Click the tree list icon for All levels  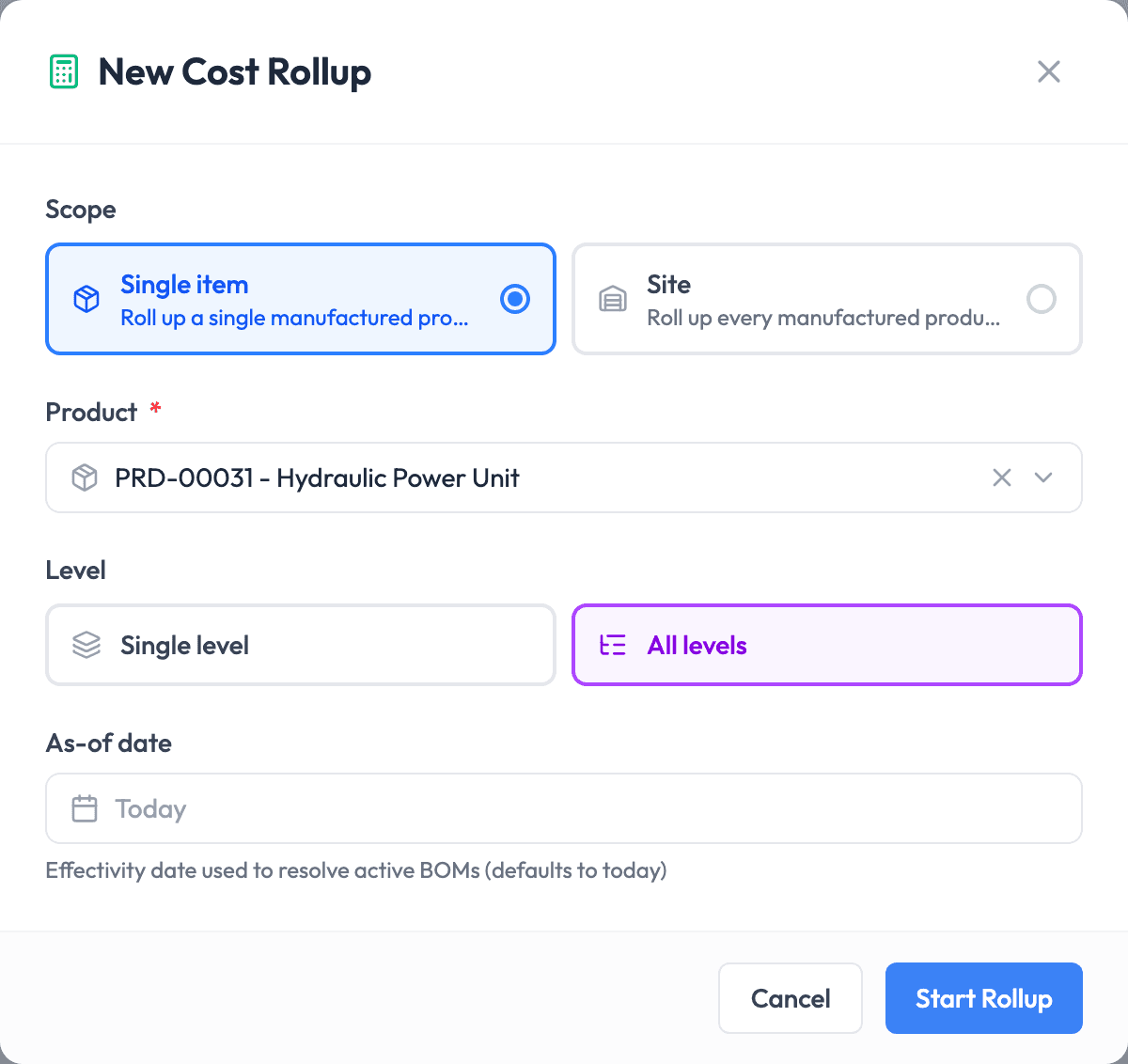[x=613, y=645]
